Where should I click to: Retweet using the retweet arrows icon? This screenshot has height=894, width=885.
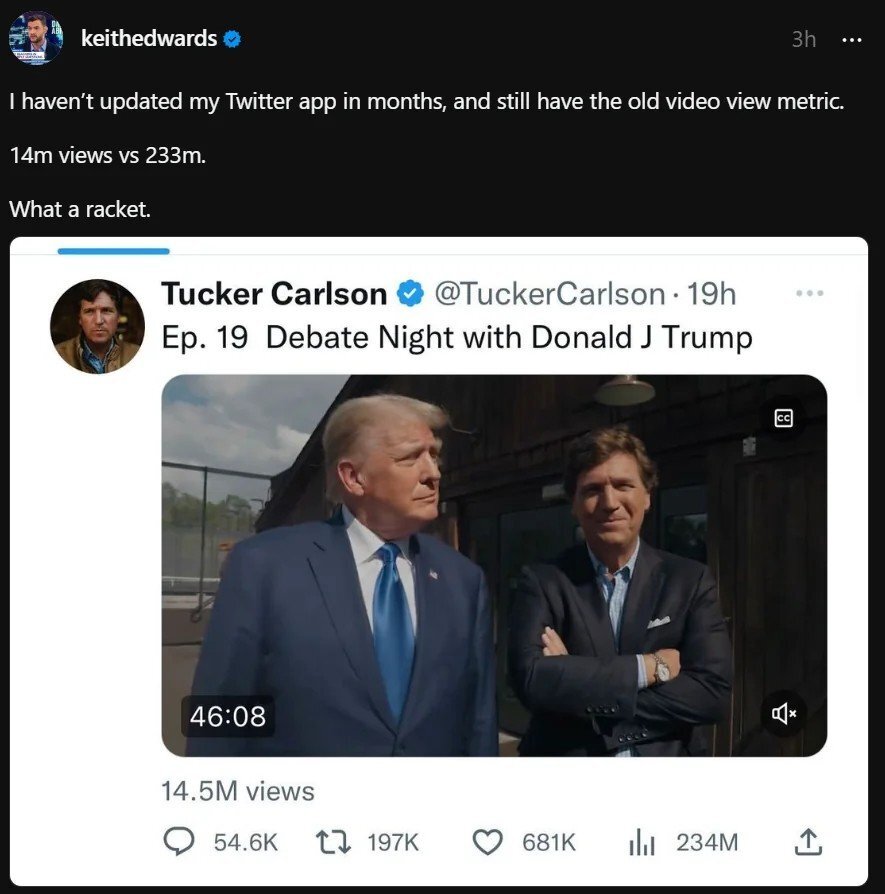coord(332,843)
